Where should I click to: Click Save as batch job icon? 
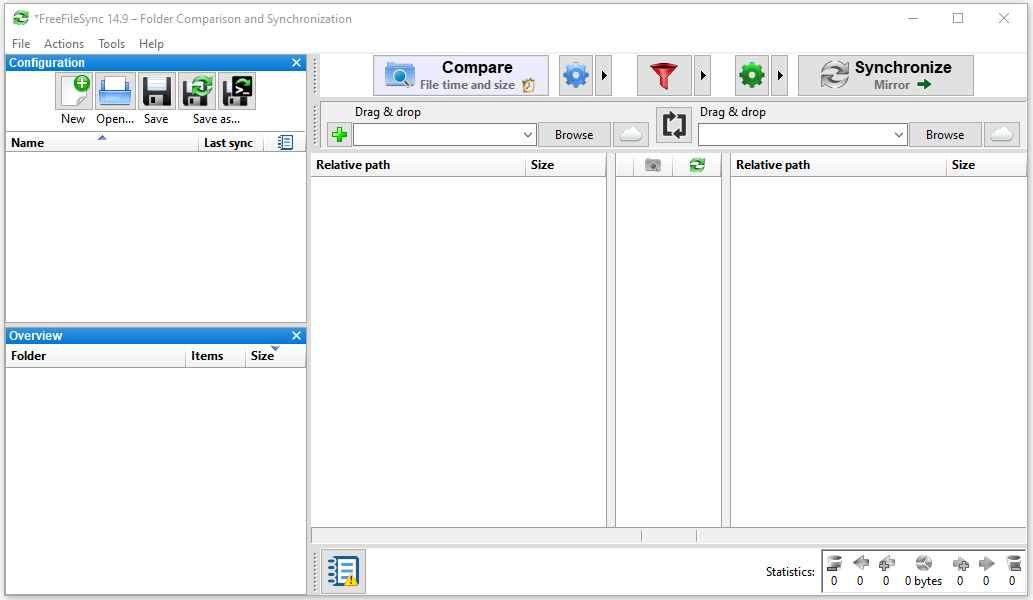[x=237, y=91]
